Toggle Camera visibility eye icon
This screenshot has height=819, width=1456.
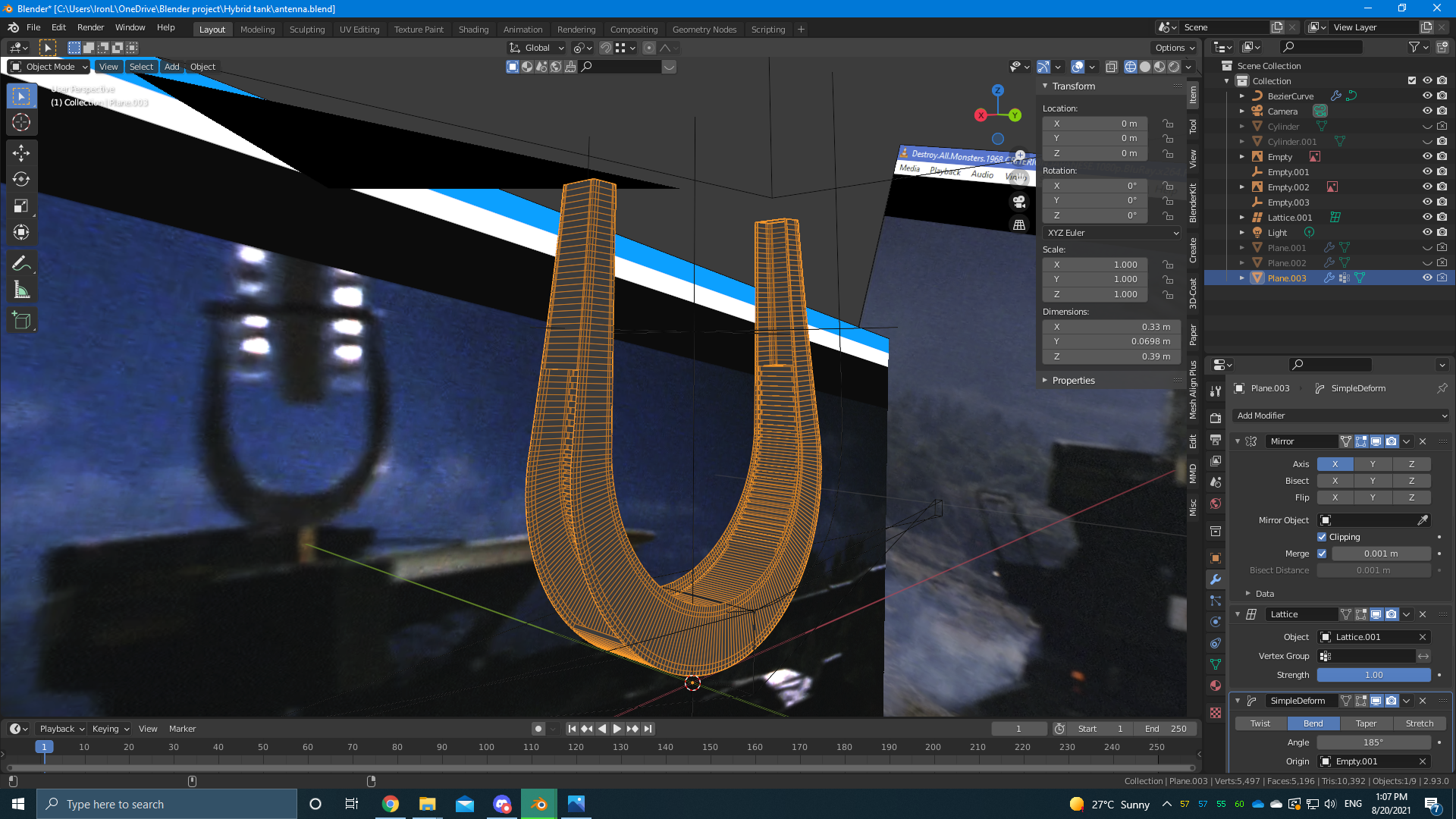[1427, 111]
